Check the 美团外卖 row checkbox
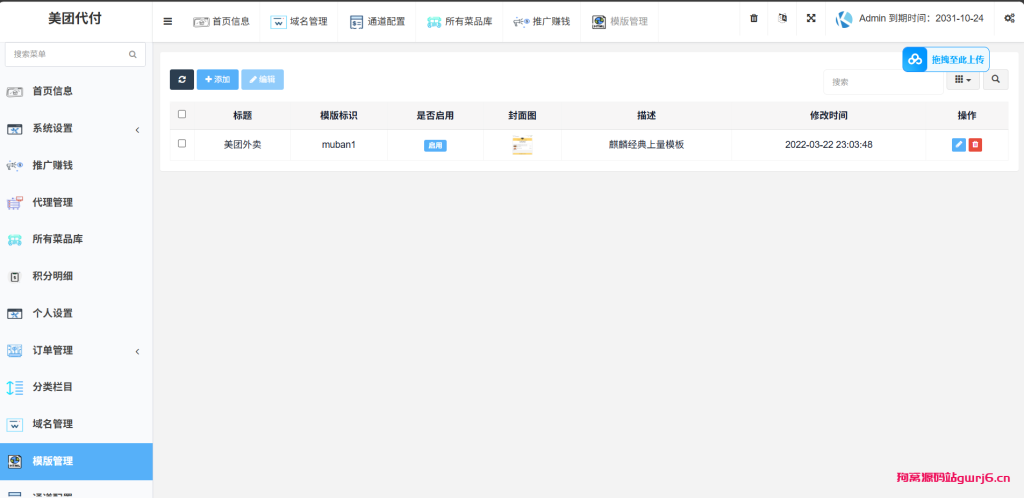The width and height of the screenshot is (1024, 498). point(182,144)
